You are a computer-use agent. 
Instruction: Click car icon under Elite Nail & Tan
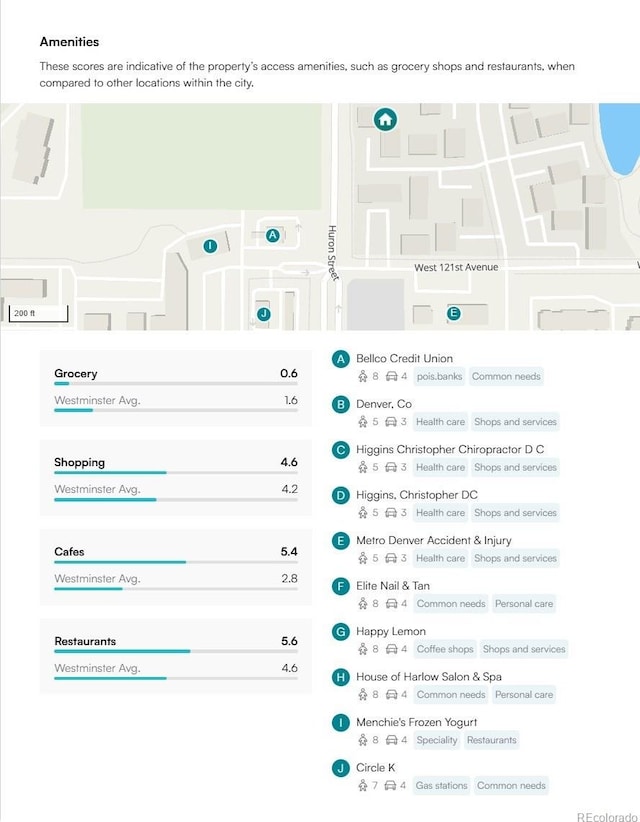391,603
